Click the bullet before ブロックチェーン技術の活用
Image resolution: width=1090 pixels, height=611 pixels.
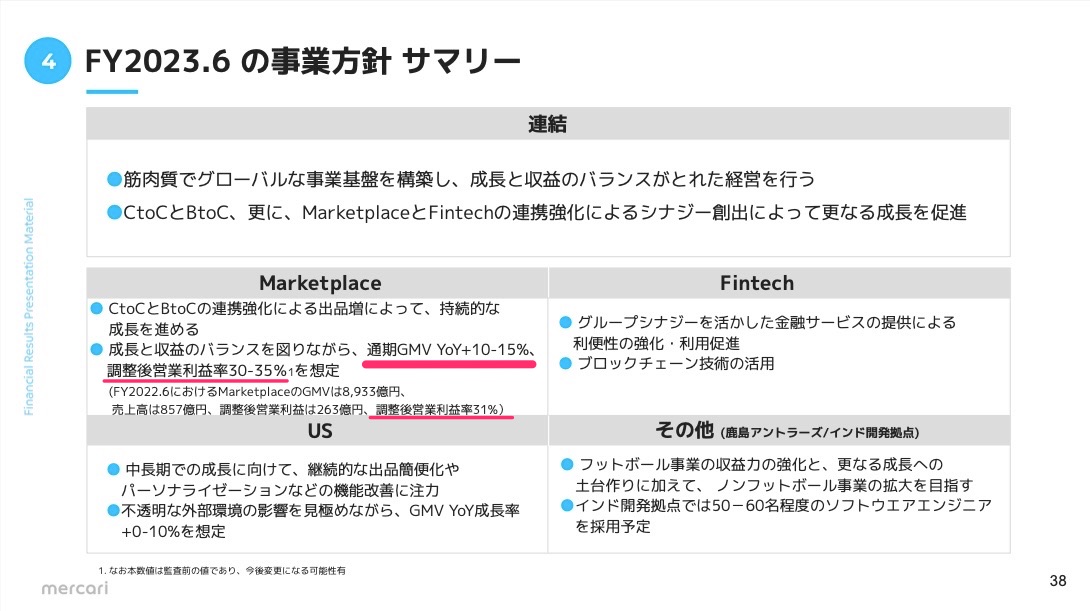(x=565, y=364)
